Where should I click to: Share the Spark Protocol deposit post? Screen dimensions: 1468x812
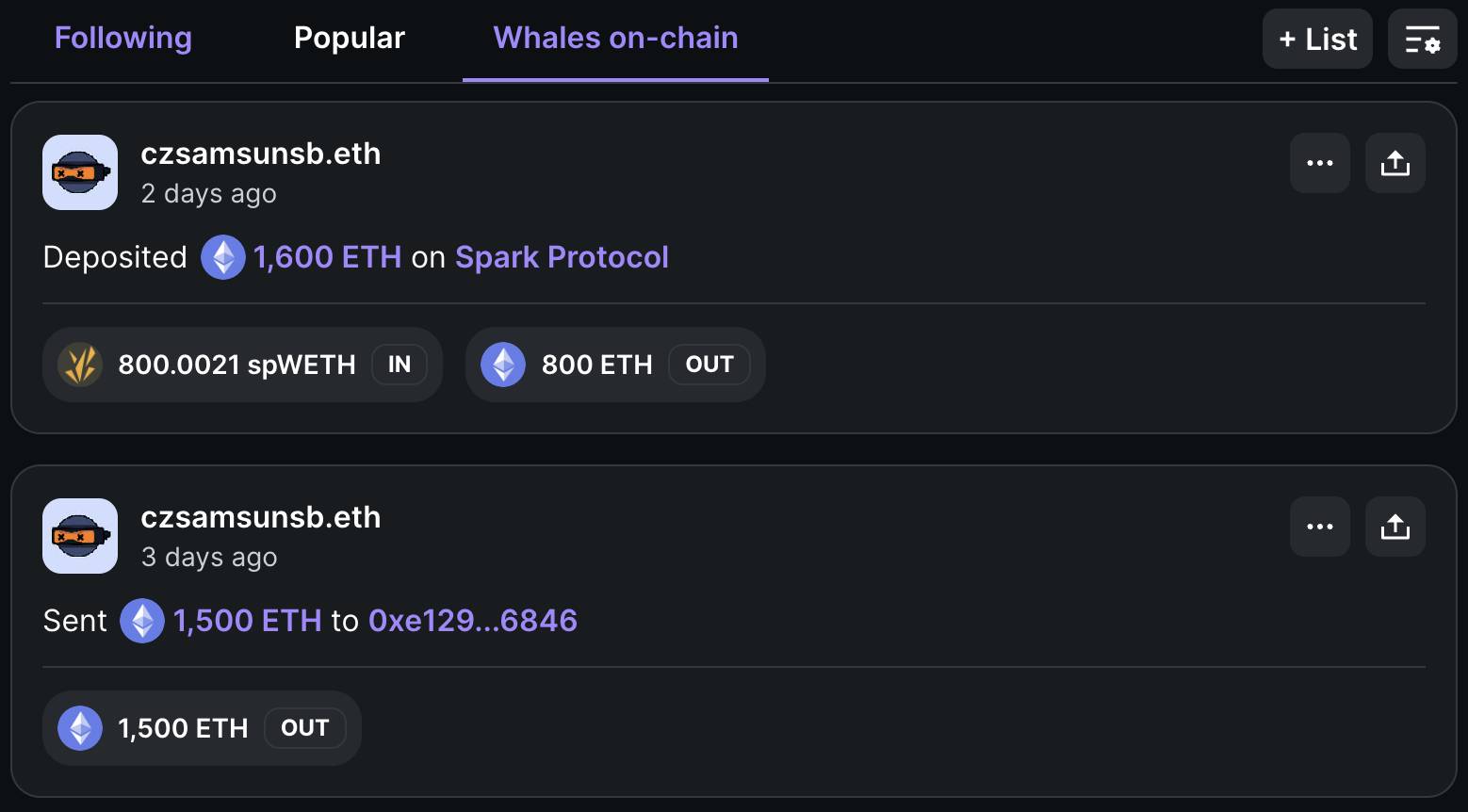point(1395,163)
